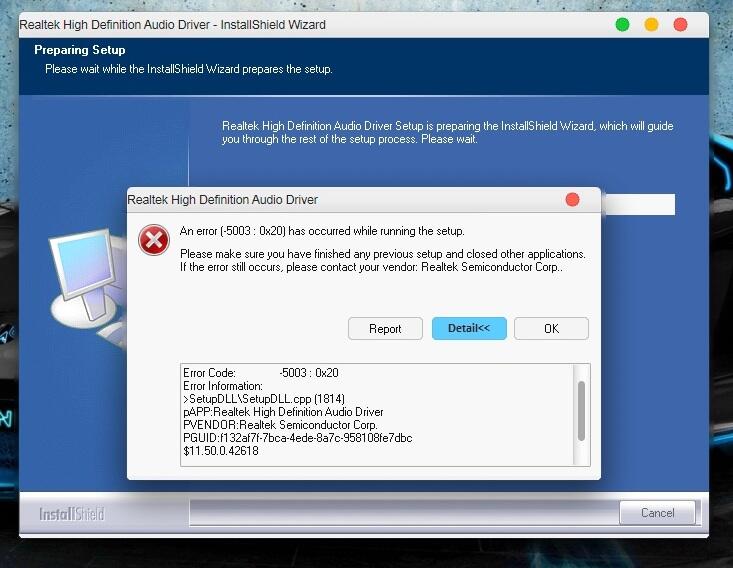Select the '>SetupDLL\SetupDLL.cpp (1814)' line

tap(264, 399)
